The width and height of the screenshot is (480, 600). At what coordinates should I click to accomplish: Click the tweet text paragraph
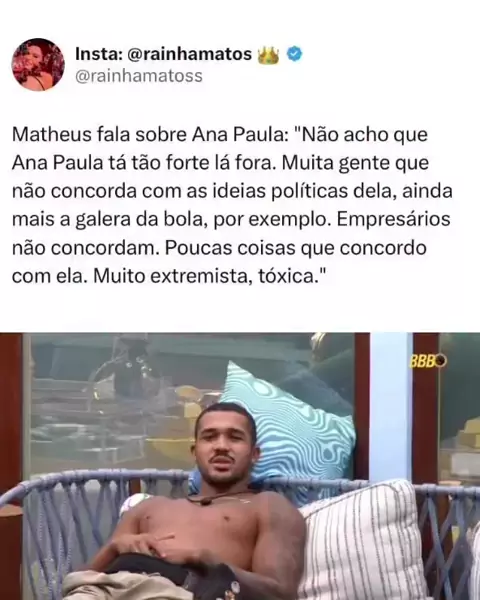(232, 205)
